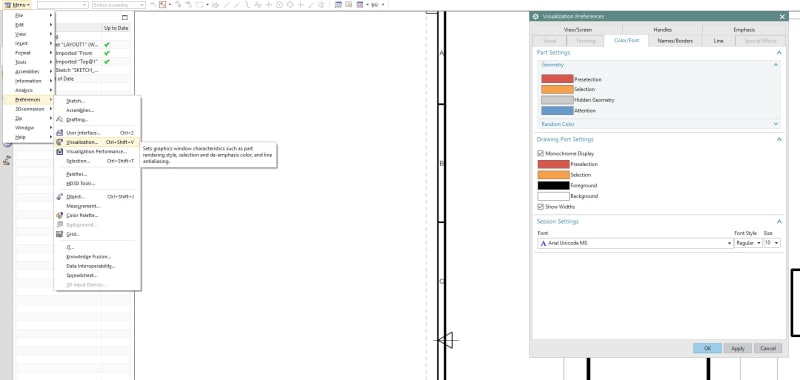Open the Edit menu

pyautogui.click(x=29, y=24)
